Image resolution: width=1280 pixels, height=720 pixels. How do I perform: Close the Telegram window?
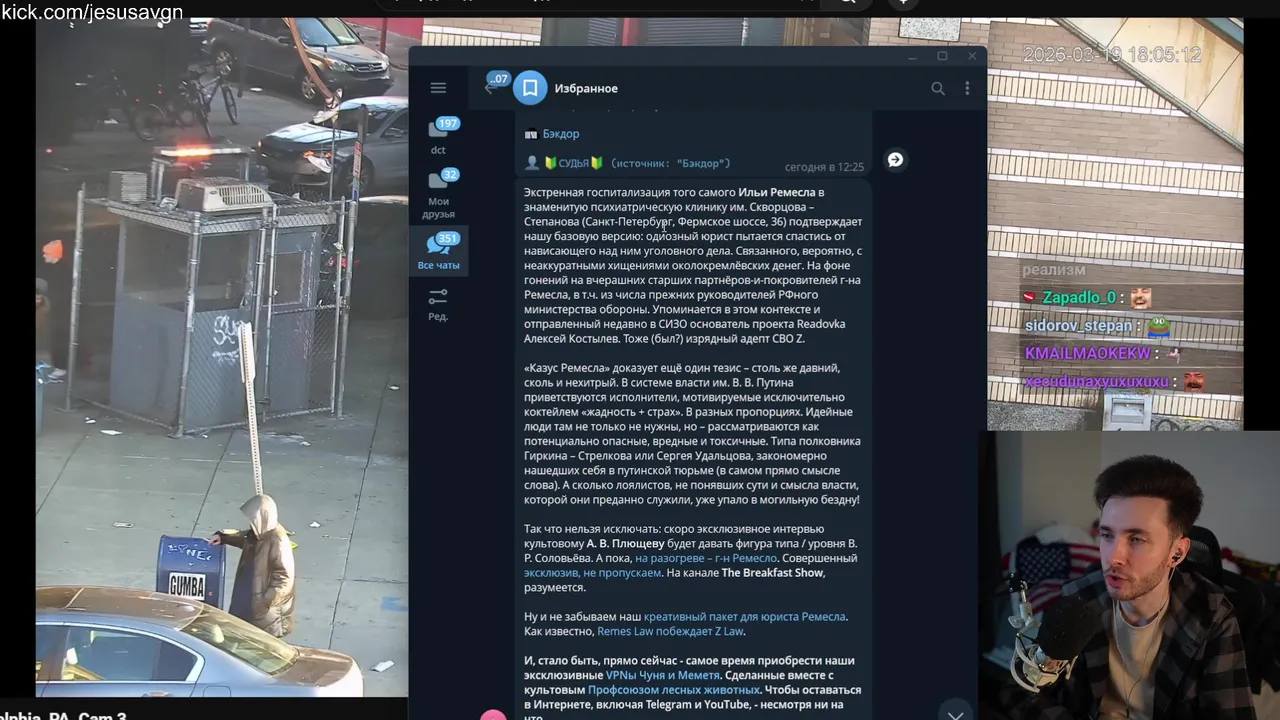(972, 56)
